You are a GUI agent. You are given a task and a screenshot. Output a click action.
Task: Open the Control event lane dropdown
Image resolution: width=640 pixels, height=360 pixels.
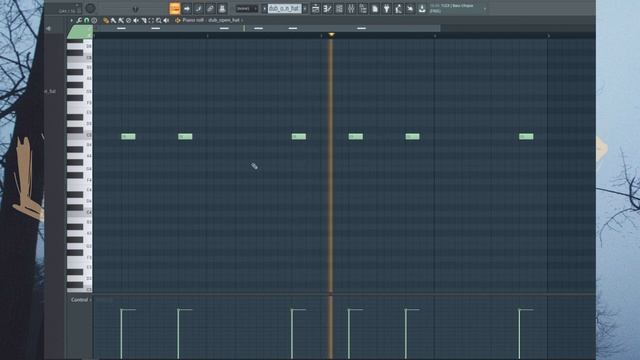80,300
